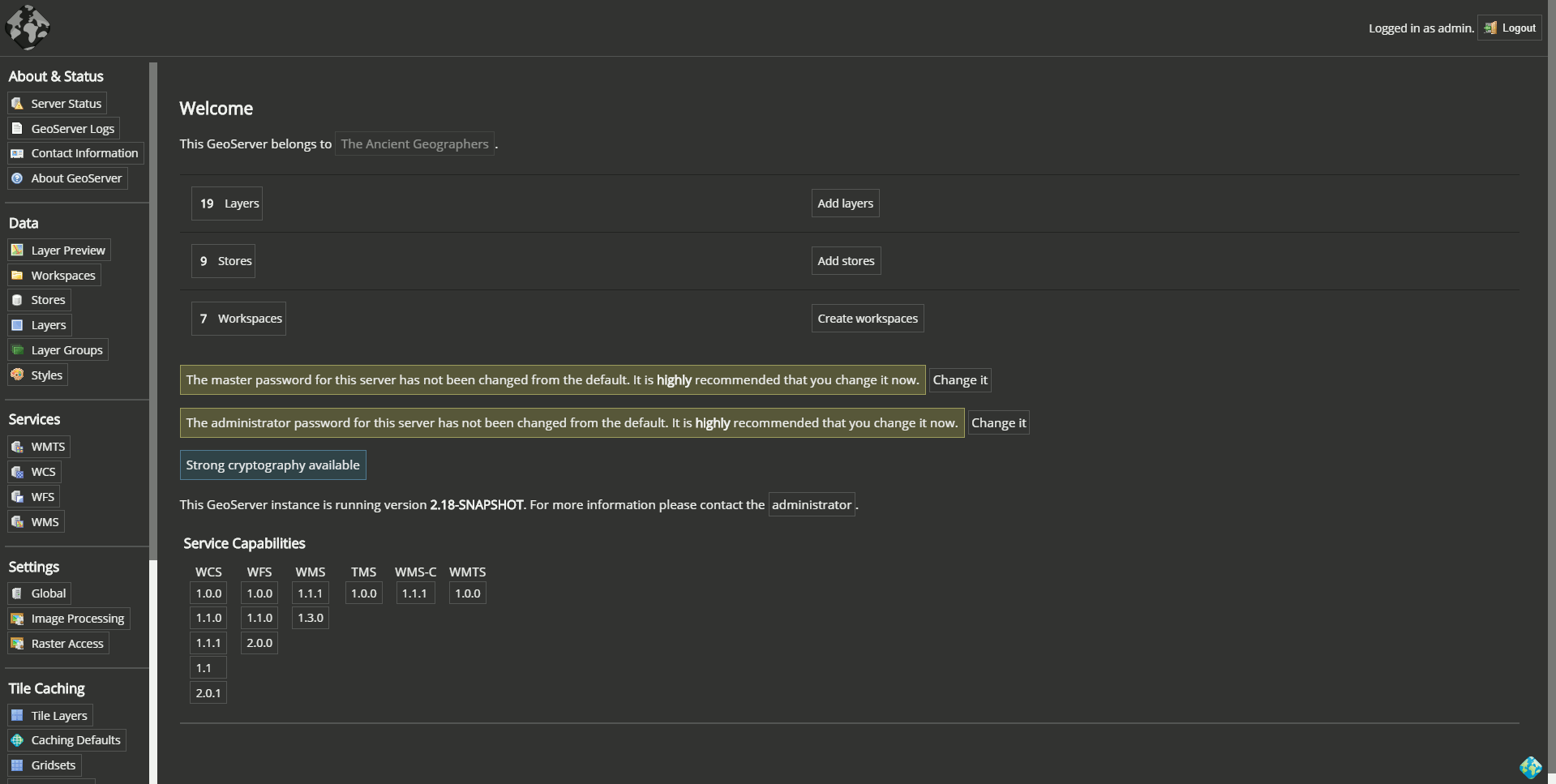Open the 7 Workspaces link
This screenshot has height=784, width=1556.
238,319
